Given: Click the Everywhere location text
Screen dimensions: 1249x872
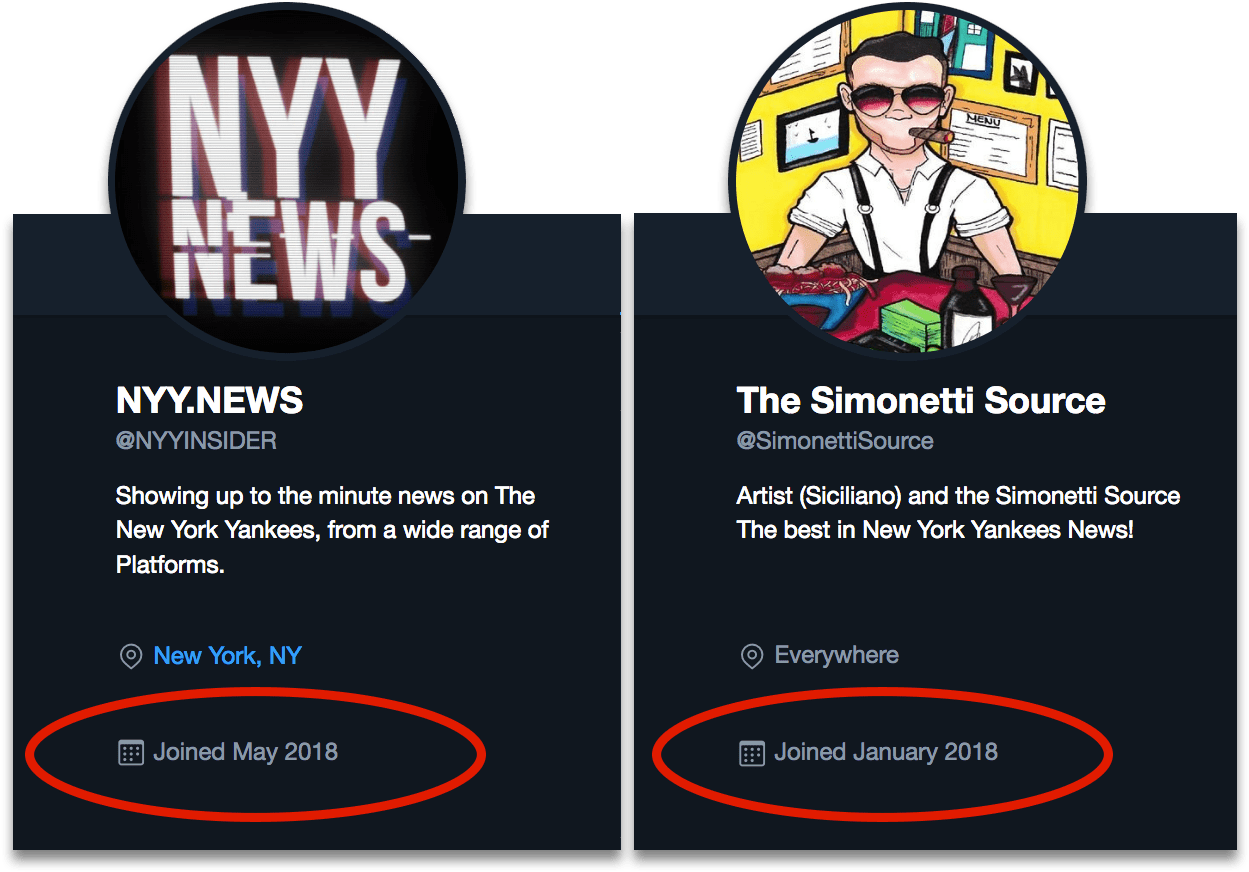Looking at the screenshot, I should [x=836, y=656].
